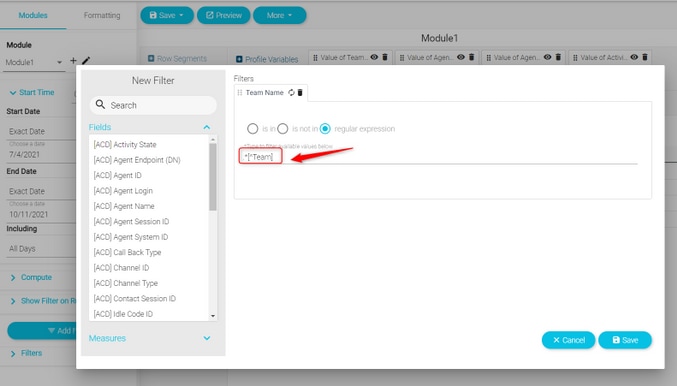Toggle visibility eye of the Value of Activi column
This screenshot has width=677, height=386.
pos(634,57)
